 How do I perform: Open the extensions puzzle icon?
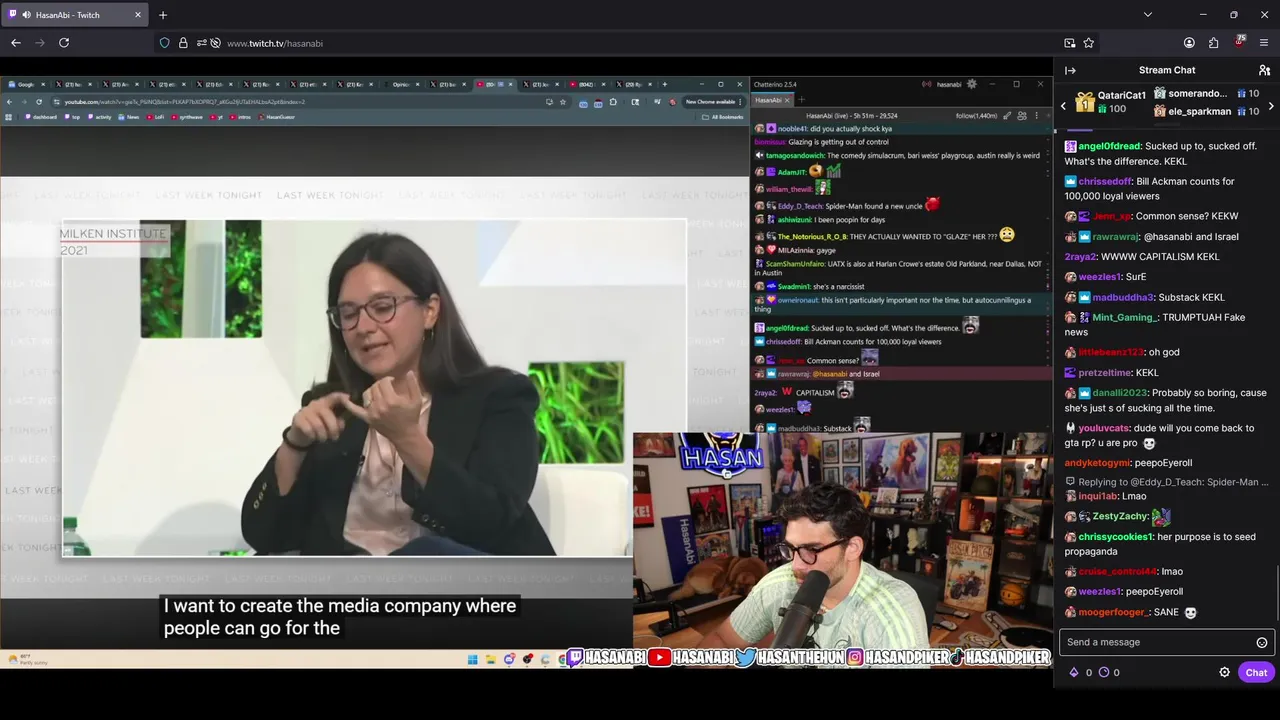click(1213, 43)
